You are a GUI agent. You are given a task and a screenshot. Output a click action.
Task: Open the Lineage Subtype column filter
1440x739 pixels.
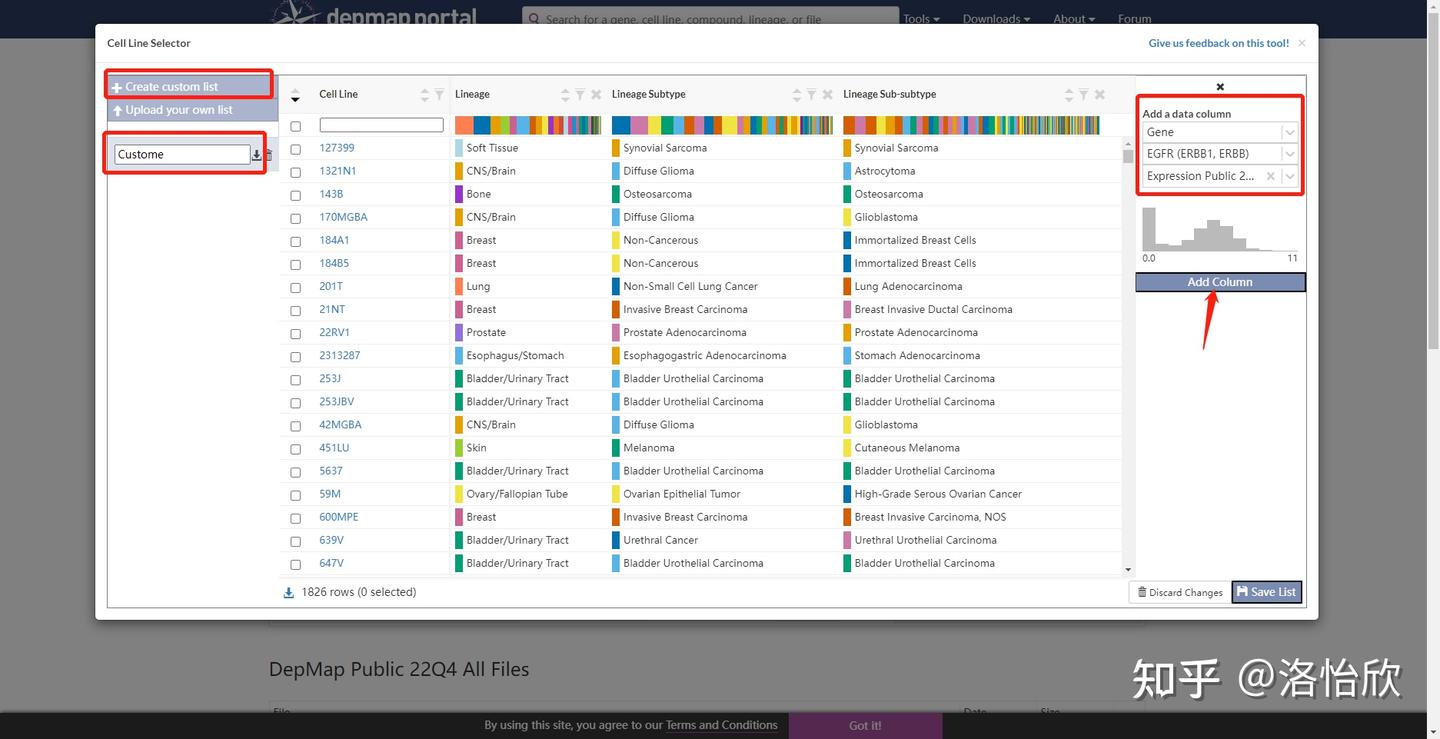(x=812, y=94)
